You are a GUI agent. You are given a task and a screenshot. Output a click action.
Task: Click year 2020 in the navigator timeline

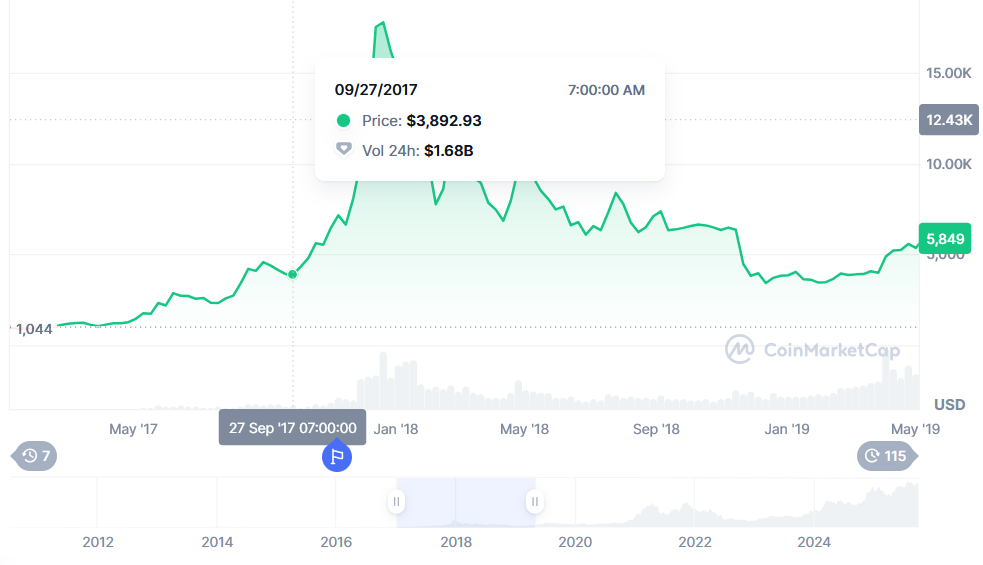(x=575, y=542)
